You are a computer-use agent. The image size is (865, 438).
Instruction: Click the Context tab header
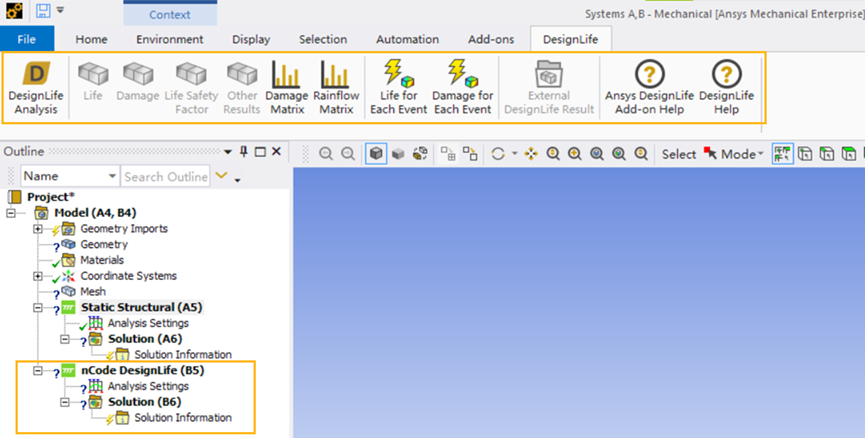pos(170,14)
